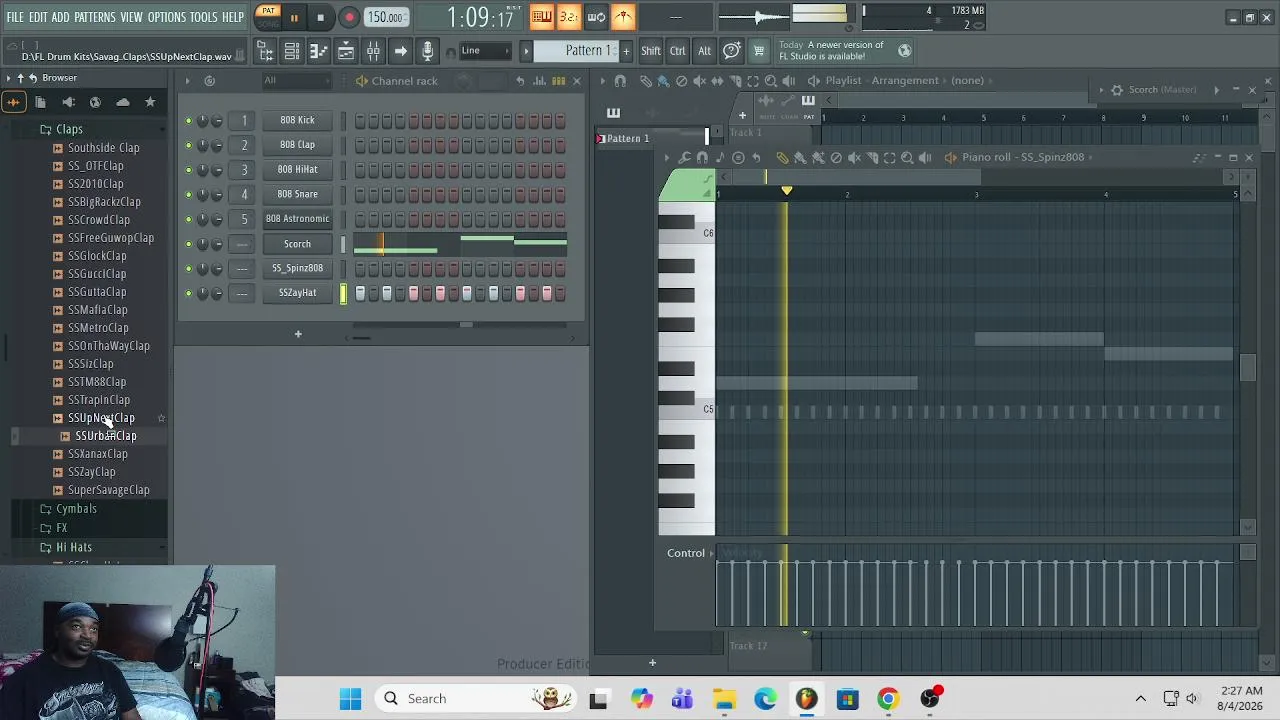Open the Mixer from the toolbar

pos(373,51)
